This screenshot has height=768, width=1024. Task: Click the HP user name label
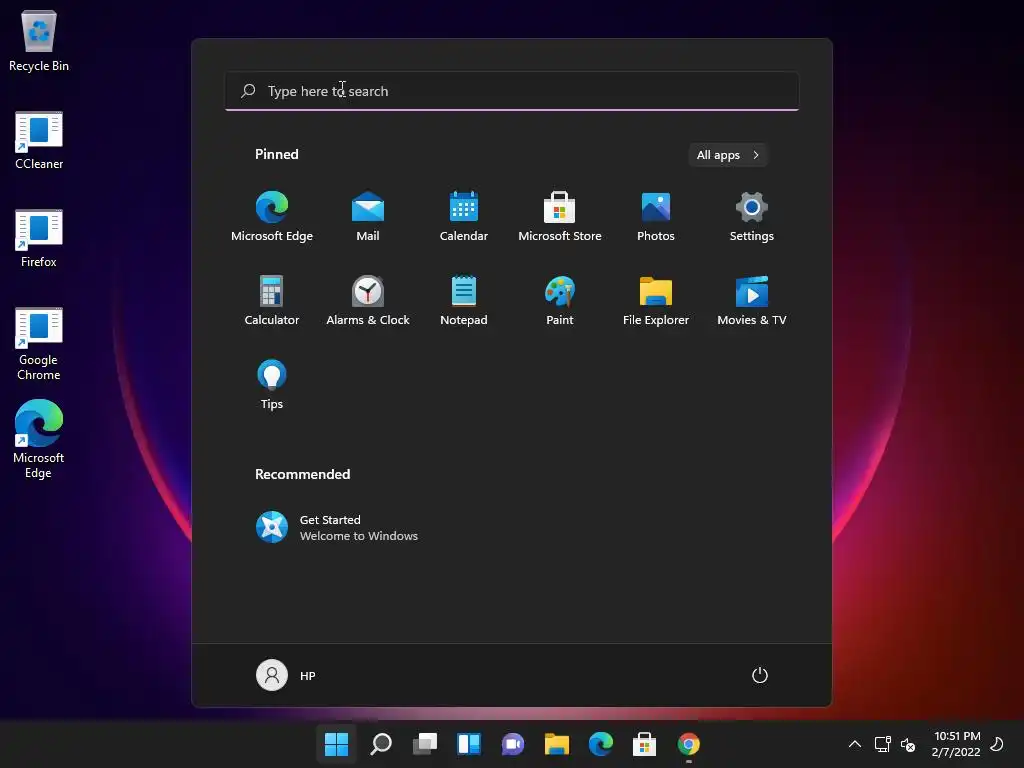click(x=308, y=676)
